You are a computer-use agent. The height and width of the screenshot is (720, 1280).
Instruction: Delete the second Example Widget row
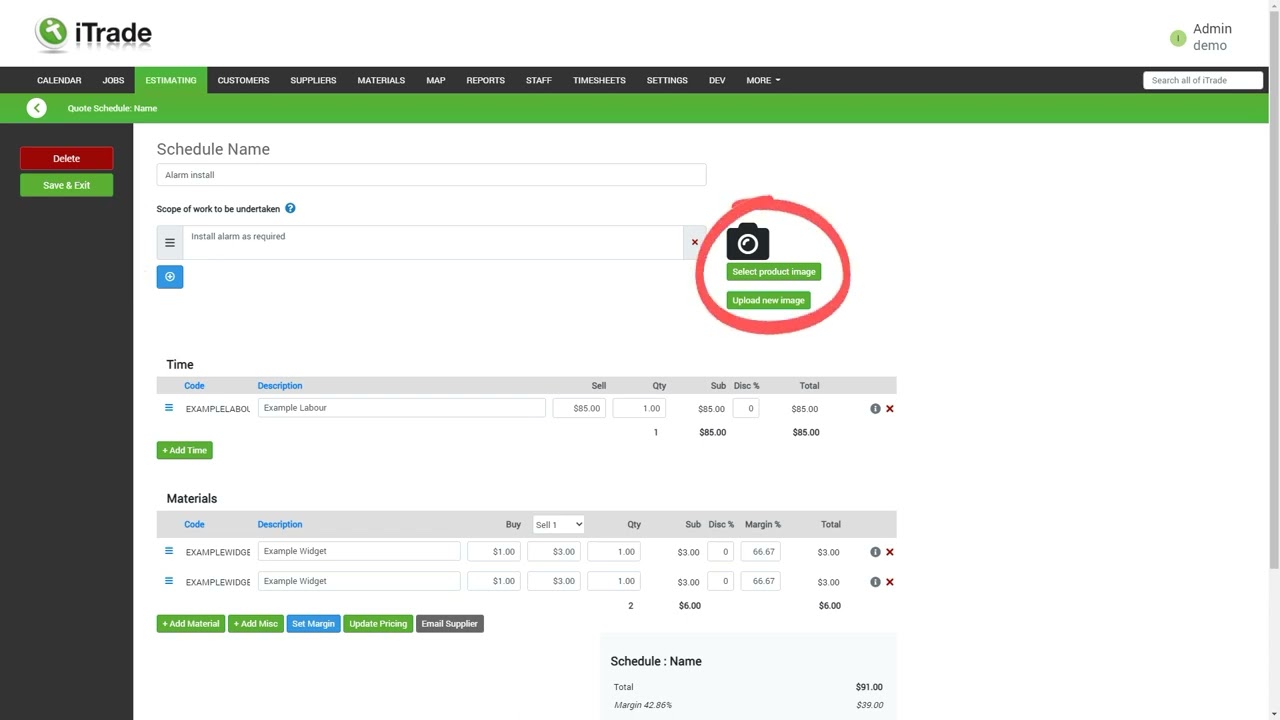tap(890, 582)
